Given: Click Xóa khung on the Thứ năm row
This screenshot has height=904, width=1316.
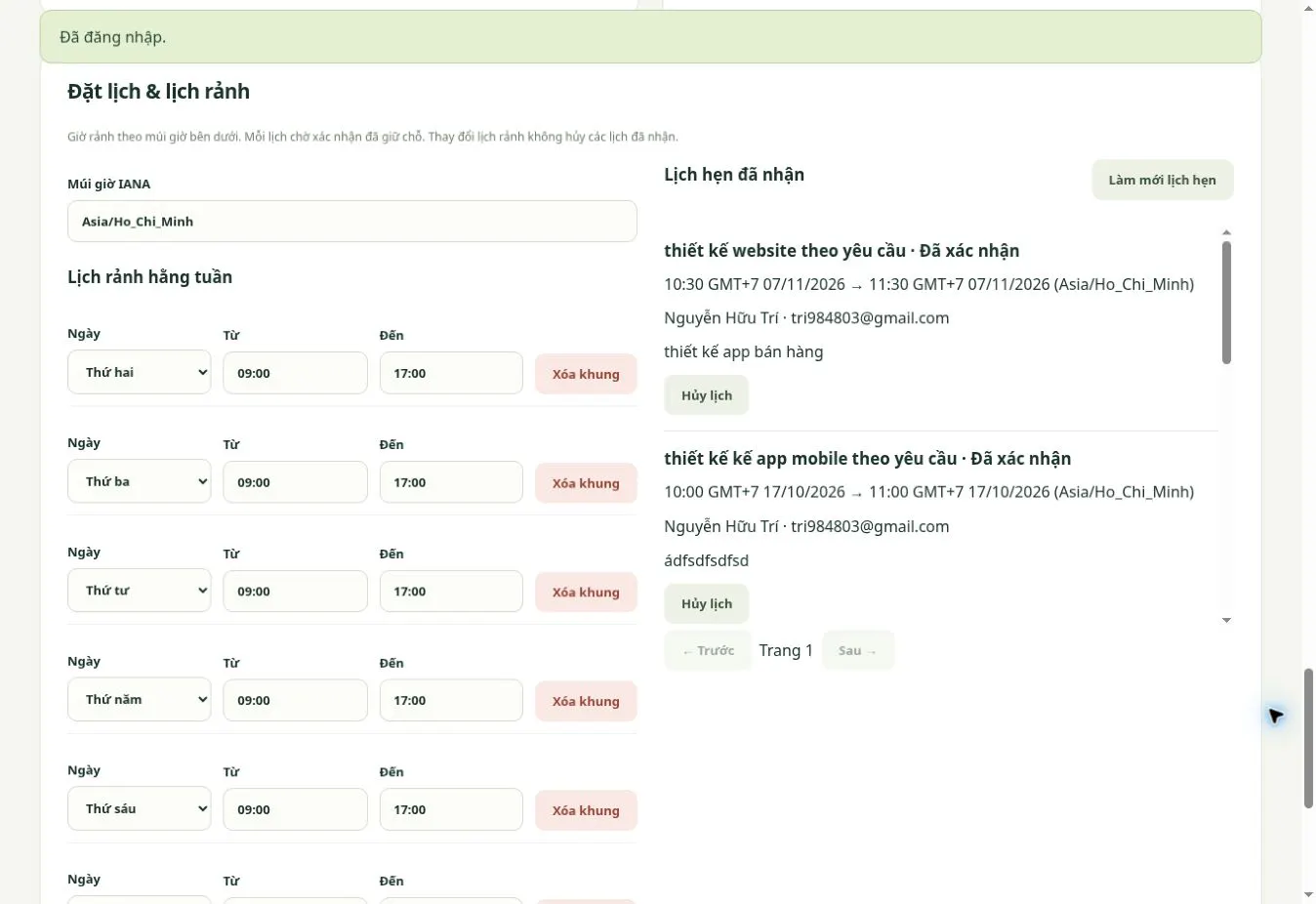Looking at the screenshot, I should (586, 701).
